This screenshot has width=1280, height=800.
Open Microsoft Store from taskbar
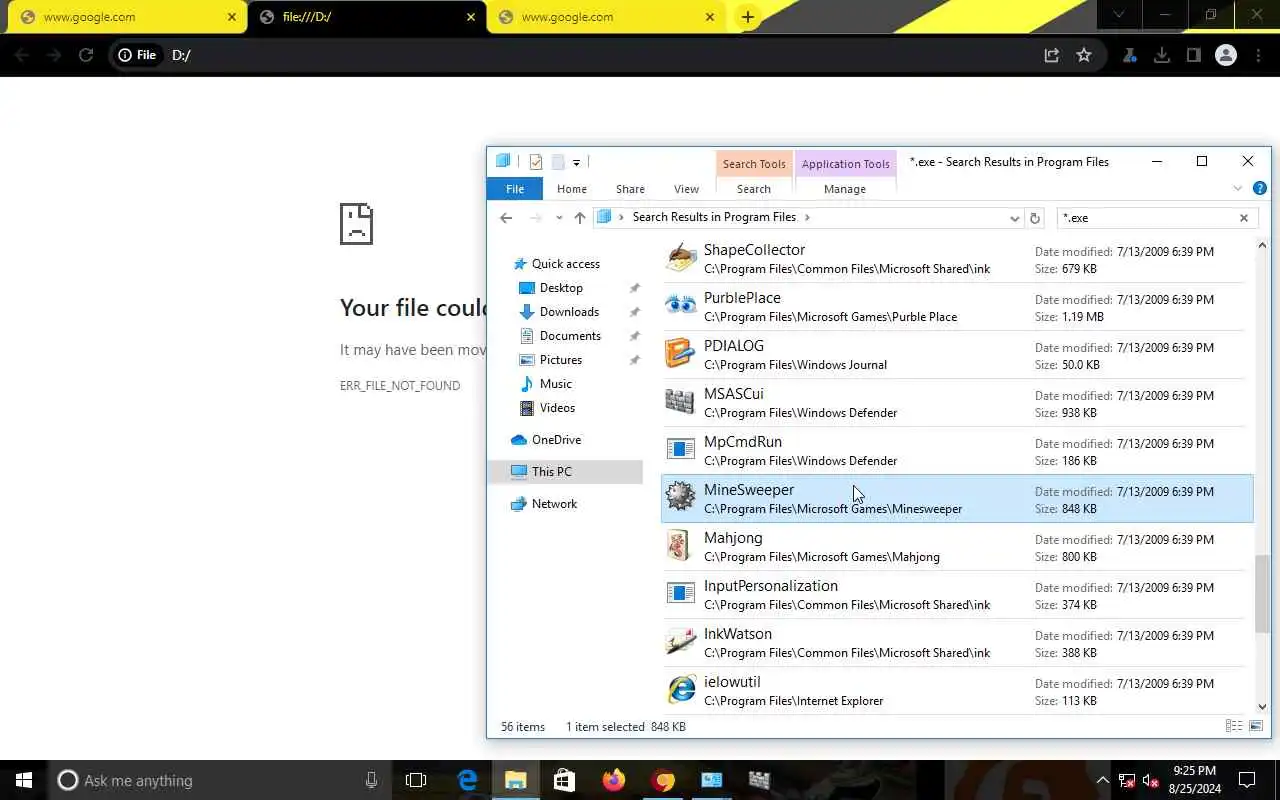[564, 780]
